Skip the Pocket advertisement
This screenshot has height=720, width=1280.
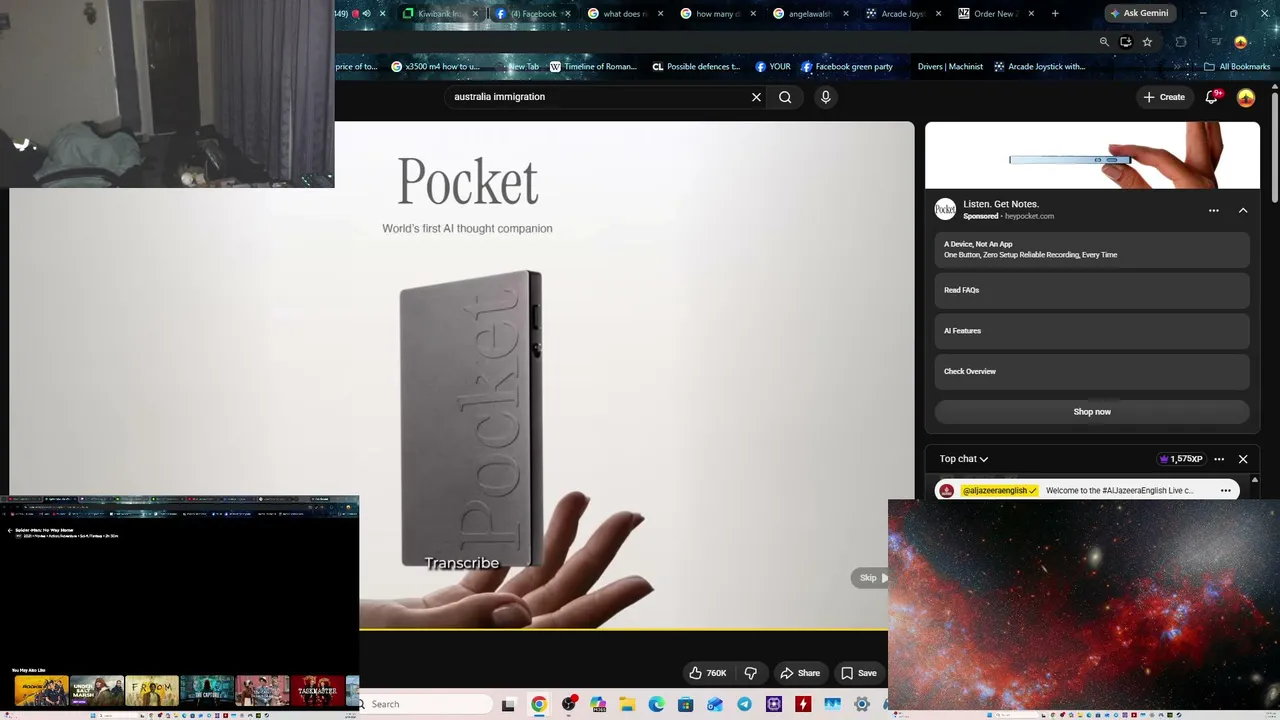[x=870, y=578]
